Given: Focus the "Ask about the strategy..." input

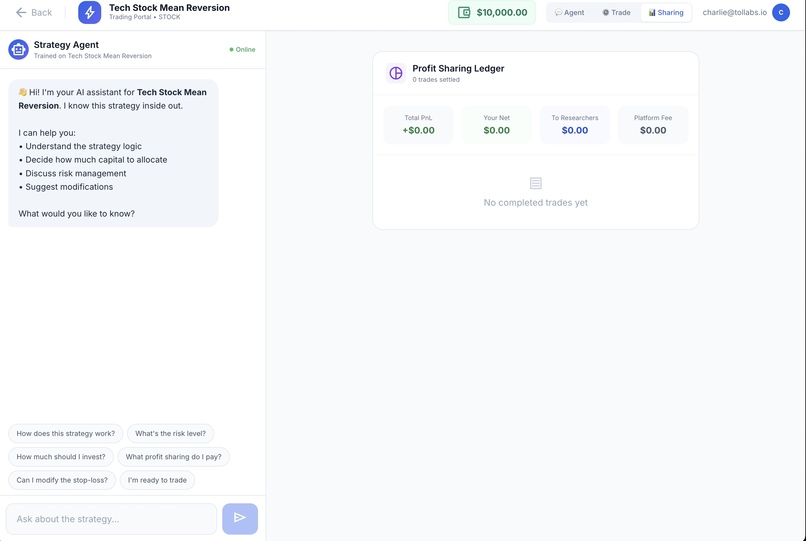Looking at the screenshot, I should coord(112,519).
